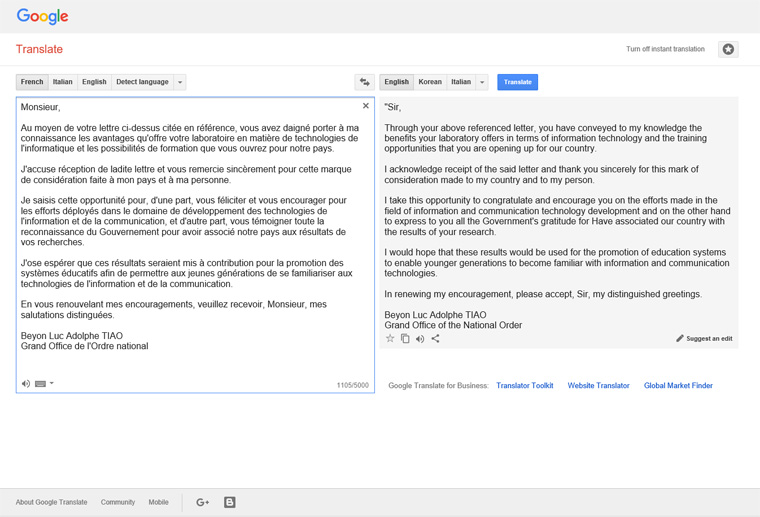The width and height of the screenshot is (760, 517).
Task: Open the Phrasebook star icon
Action: tap(728, 49)
